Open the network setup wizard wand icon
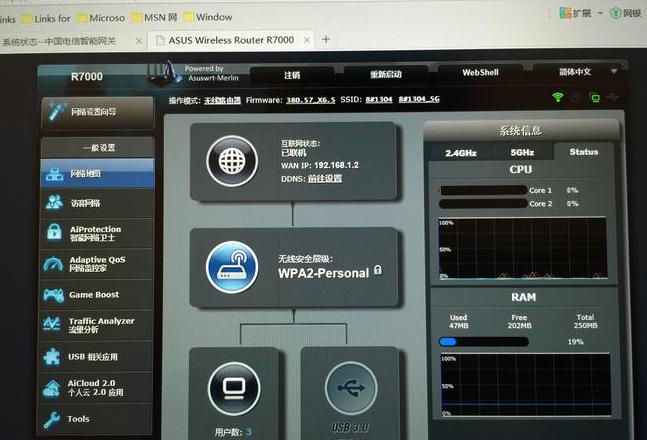 tap(56, 111)
